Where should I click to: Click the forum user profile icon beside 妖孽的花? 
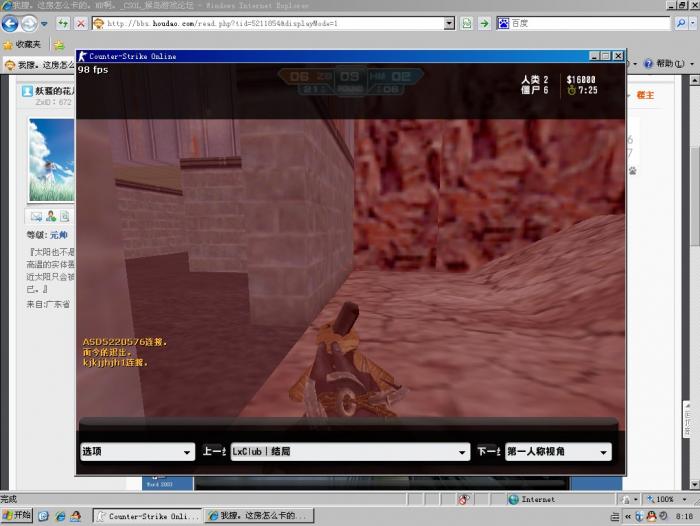pyautogui.click(x=27, y=91)
